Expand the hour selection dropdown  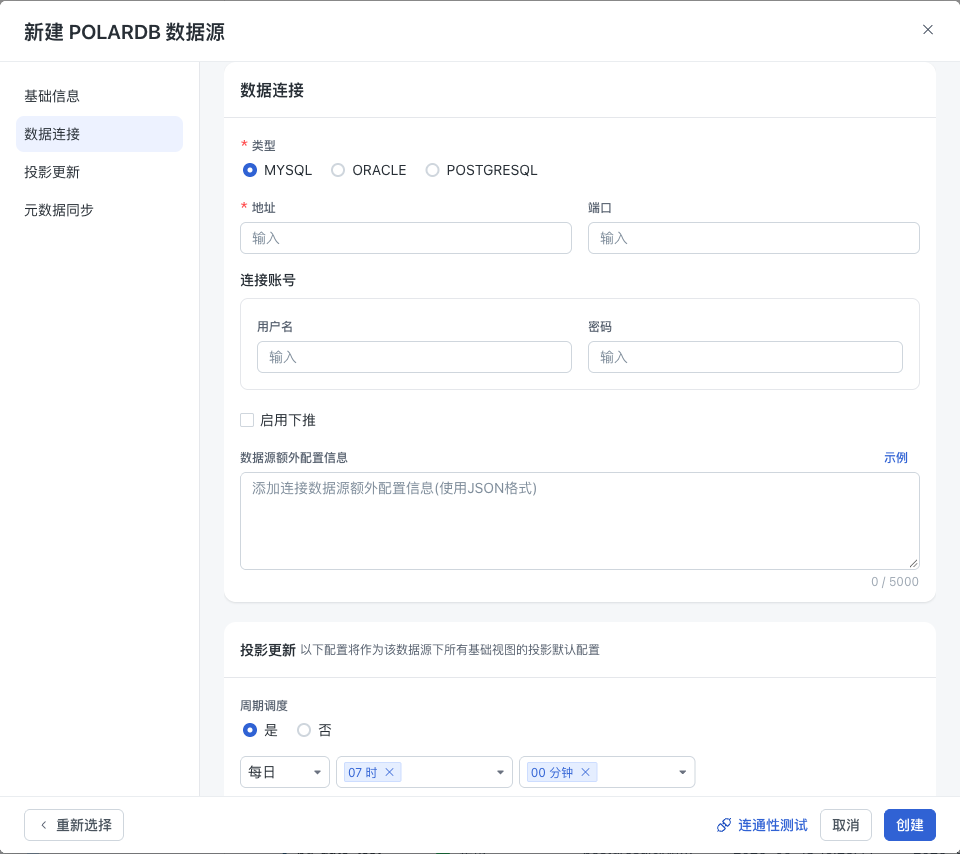click(x=500, y=772)
